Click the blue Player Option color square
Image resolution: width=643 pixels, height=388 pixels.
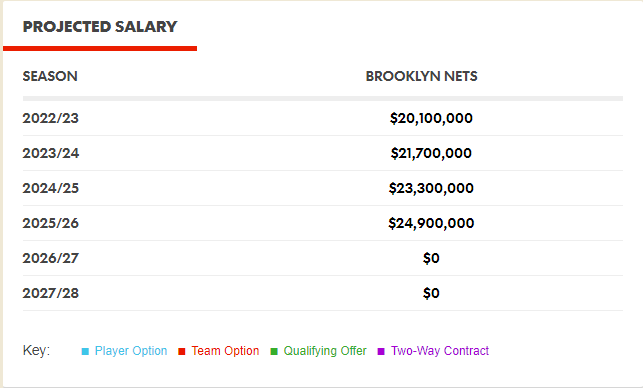[x=85, y=351]
